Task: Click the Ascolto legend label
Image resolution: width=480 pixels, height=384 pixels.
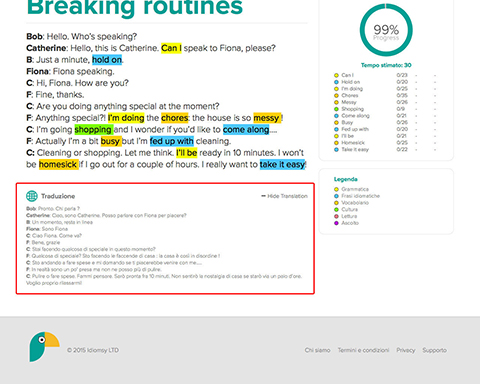Action: [x=350, y=223]
